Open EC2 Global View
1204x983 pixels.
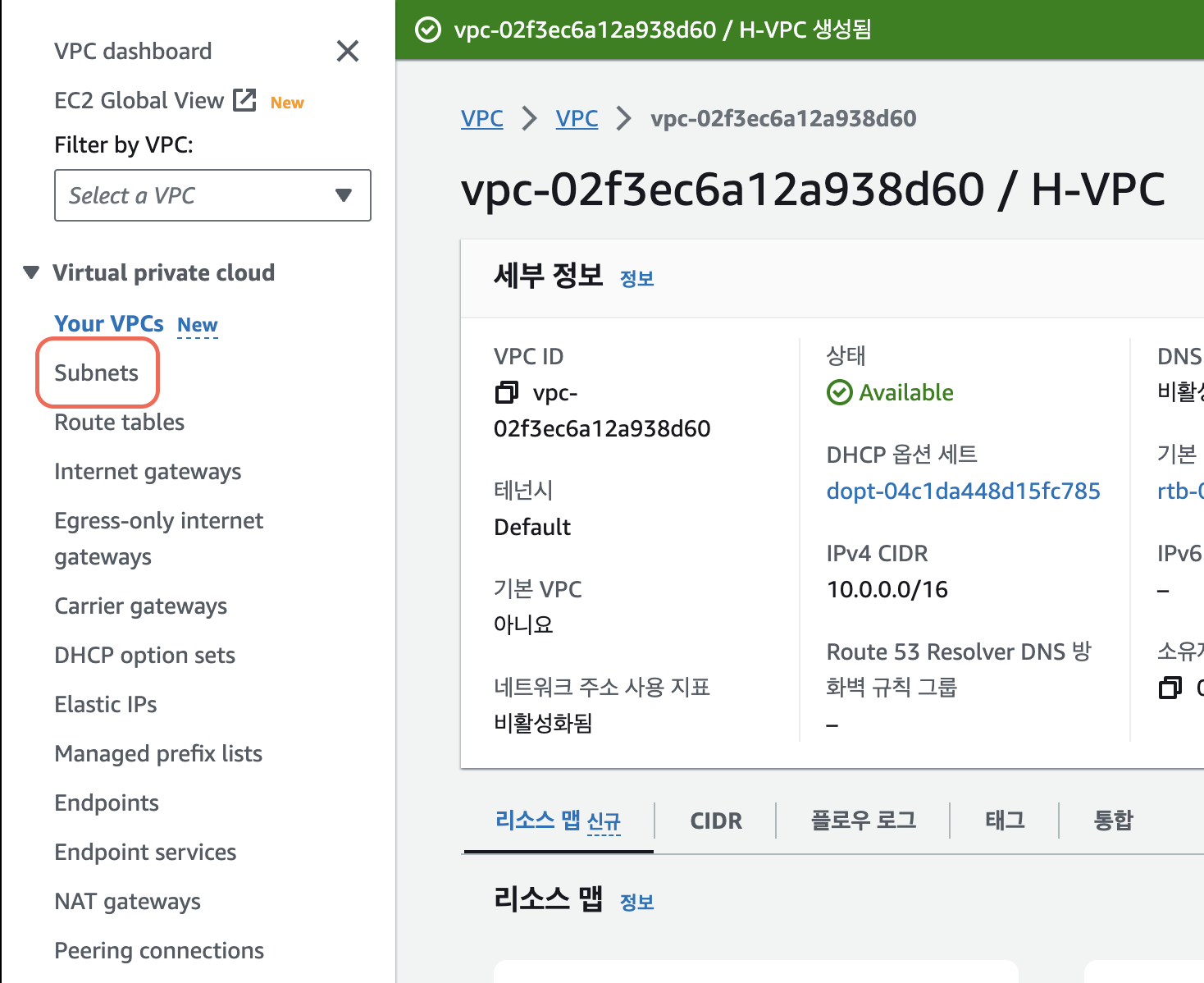(x=139, y=100)
